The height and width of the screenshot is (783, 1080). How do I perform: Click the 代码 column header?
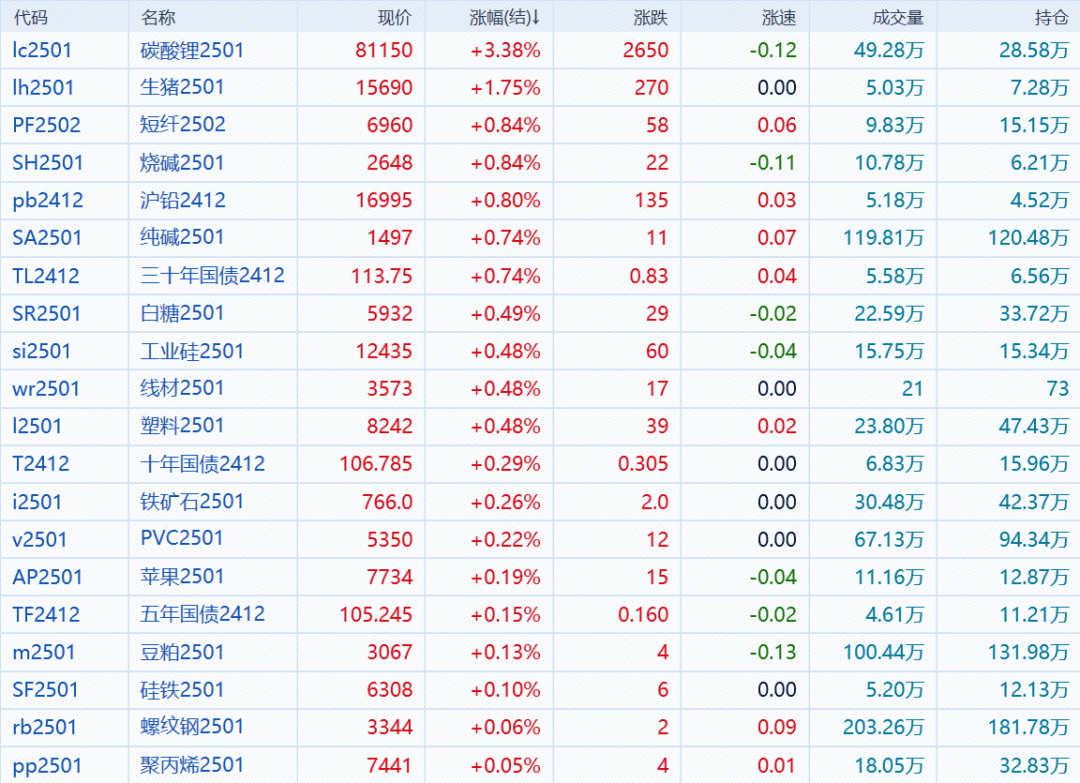tap(30, 17)
